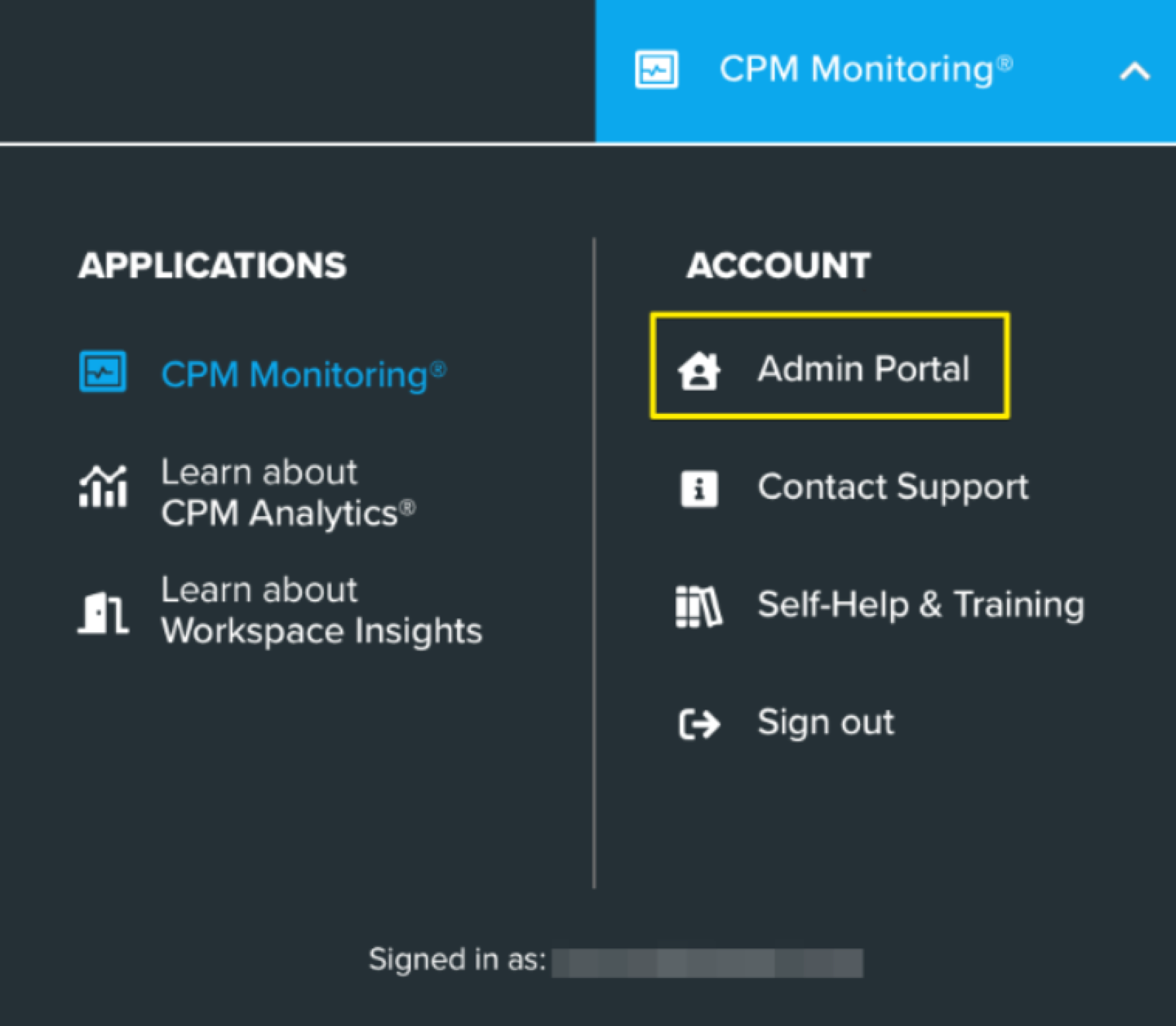Viewport: 1176px width, 1026px height.
Task: Click the blue CPM Monitoring application icon
Action: [x=103, y=372]
